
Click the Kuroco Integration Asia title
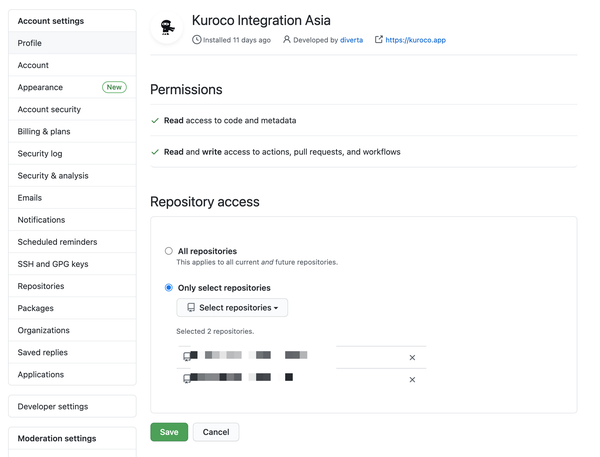point(261,20)
